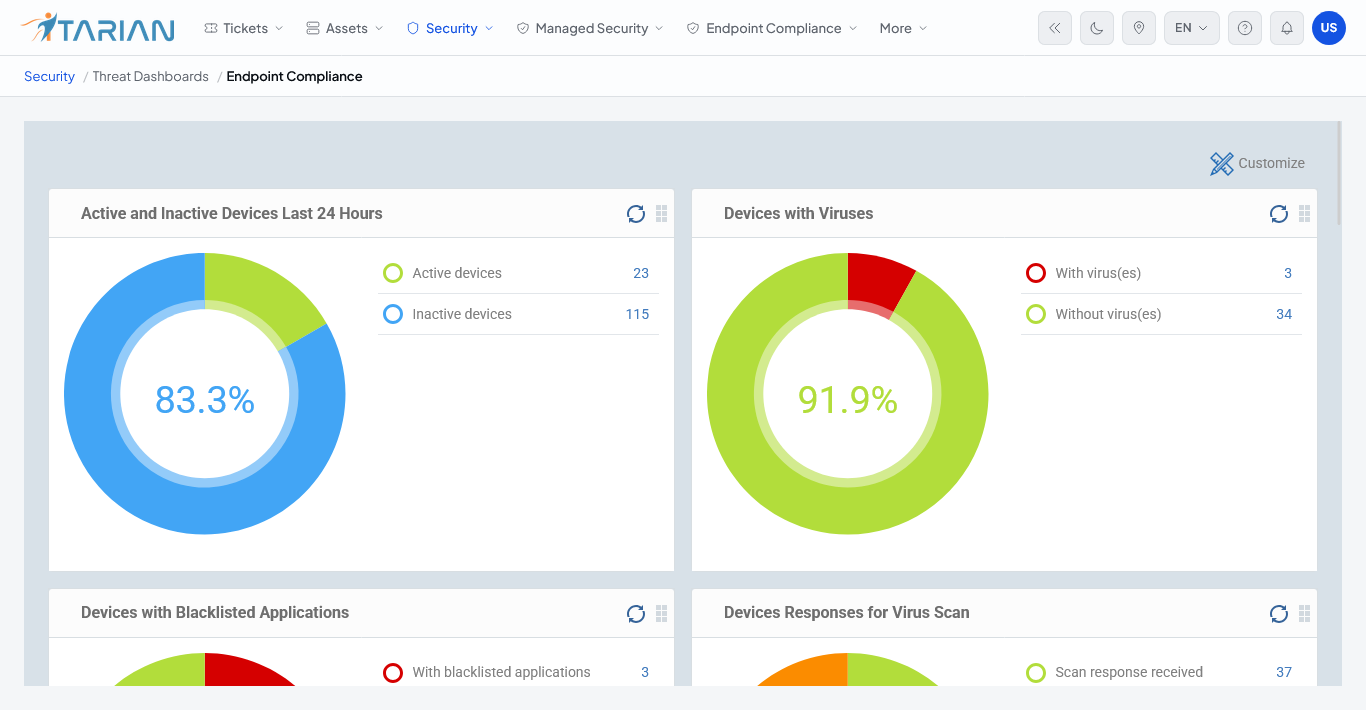Image resolution: width=1366 pixels, height=710 pixels.
Task: Click Devices with Viruses widget title
Action: (x=798, y=213)
